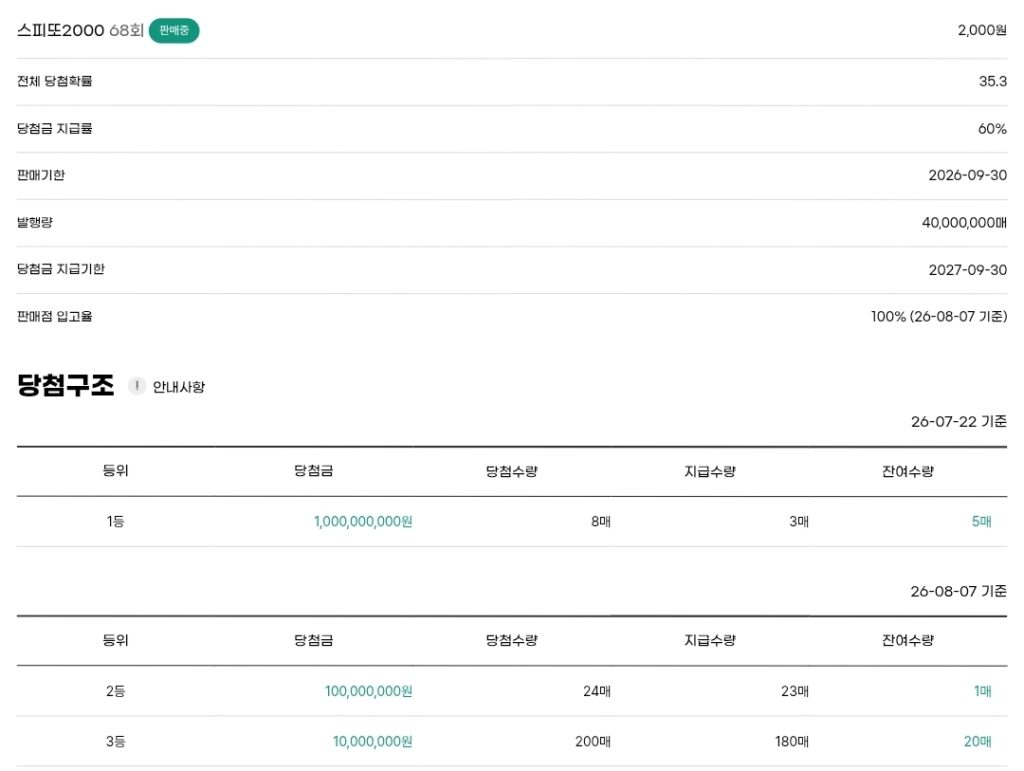Screen dimensions: 1024x771
Task: Select the 10,000,000원 prize amount
Action: pos(372,742)
